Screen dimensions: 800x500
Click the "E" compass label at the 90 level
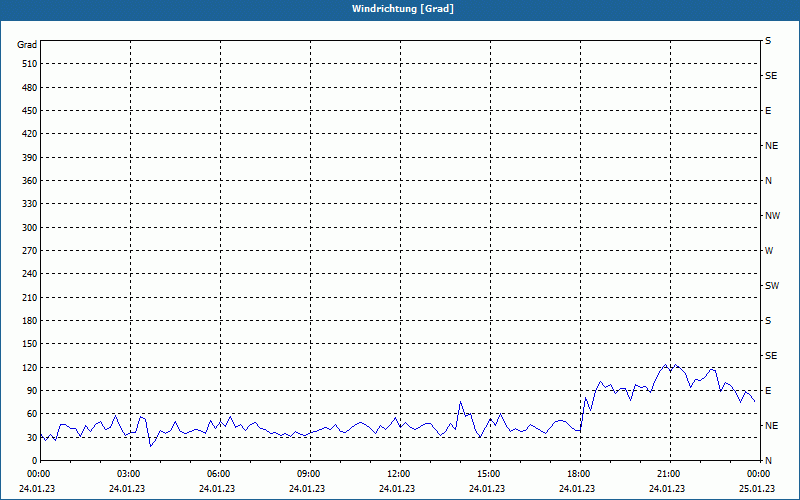point(768,391)
